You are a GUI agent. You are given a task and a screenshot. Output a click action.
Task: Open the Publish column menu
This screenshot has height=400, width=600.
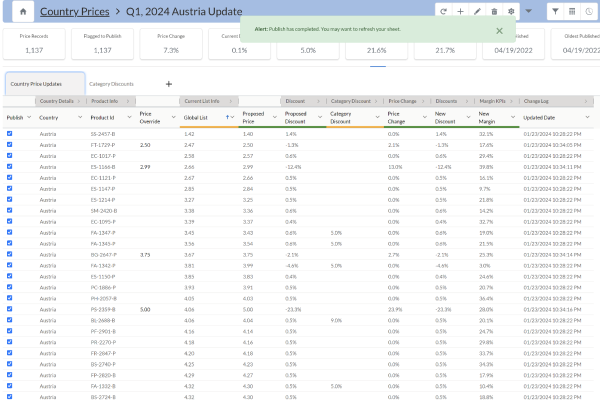coord(29,117)
